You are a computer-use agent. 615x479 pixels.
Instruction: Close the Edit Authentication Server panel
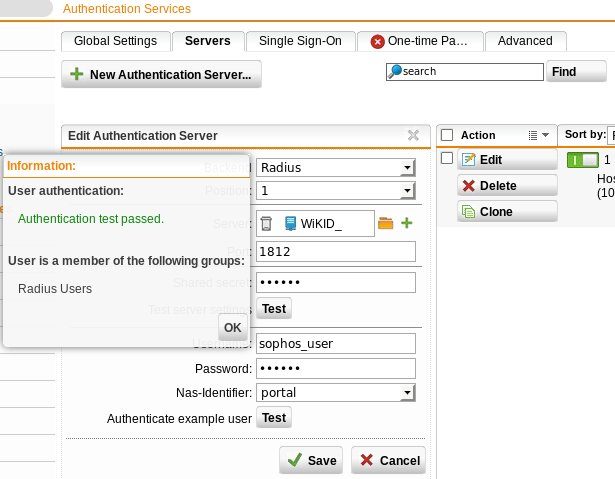[413, 135]
